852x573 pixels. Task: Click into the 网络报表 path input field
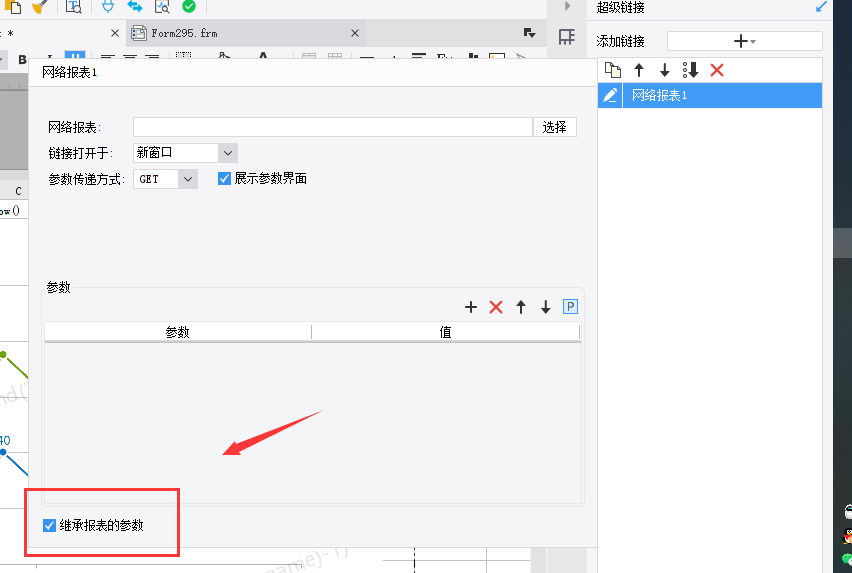point(333,127)
